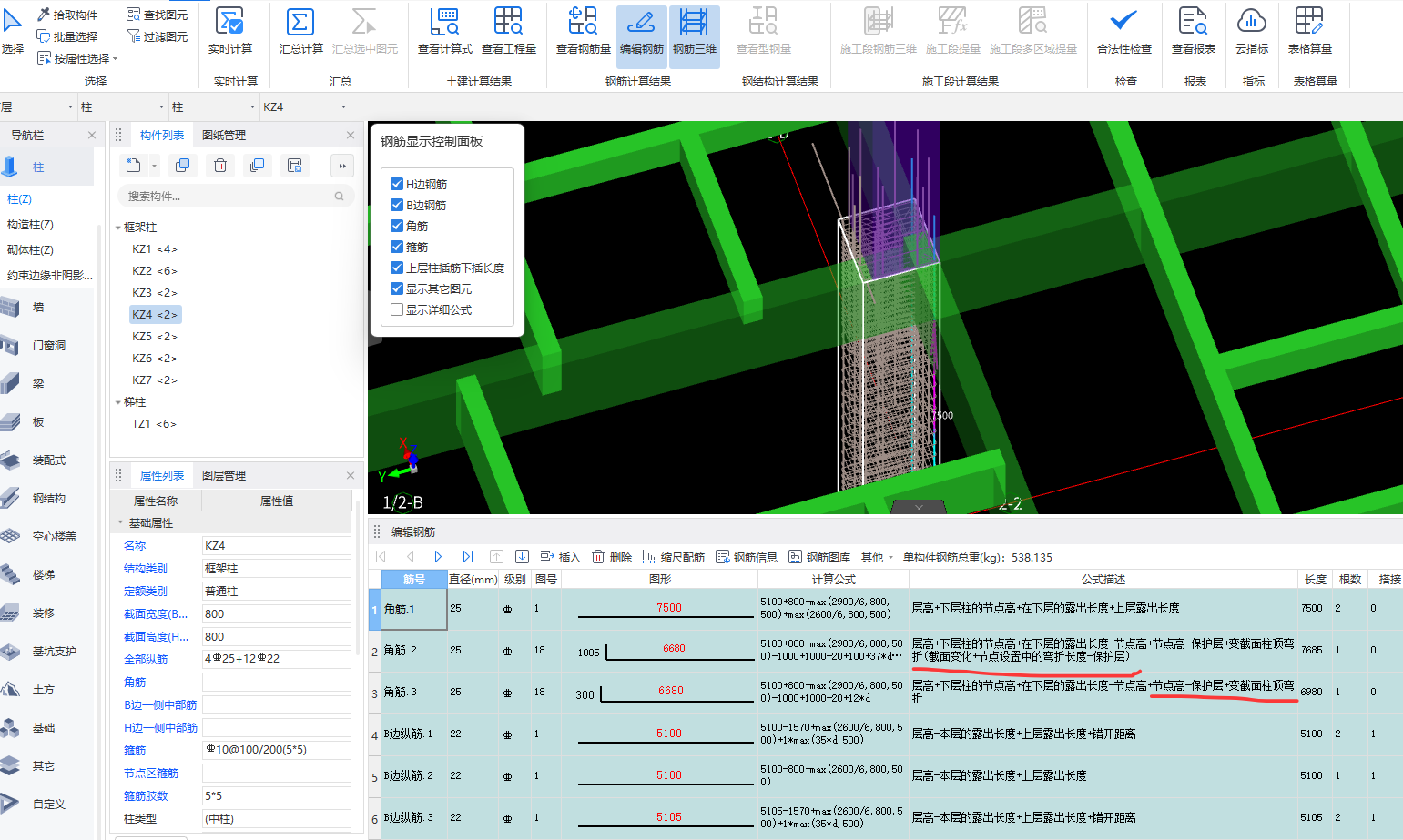Uncheck 显示其它图元 checkbox
This screenshot has height=840, width=1403.
coord(397,288)
